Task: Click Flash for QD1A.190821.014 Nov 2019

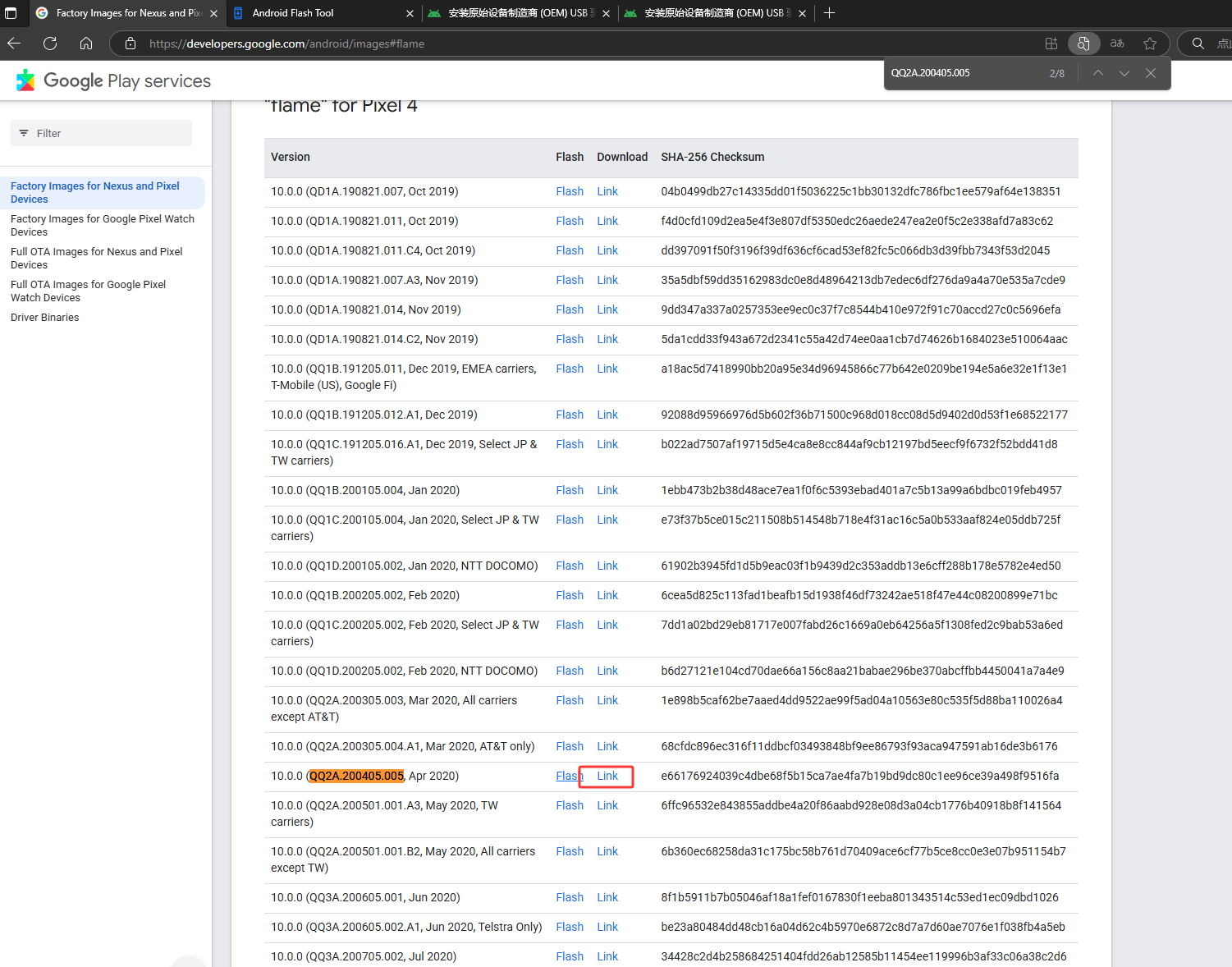Action: [x=570, y=309]
